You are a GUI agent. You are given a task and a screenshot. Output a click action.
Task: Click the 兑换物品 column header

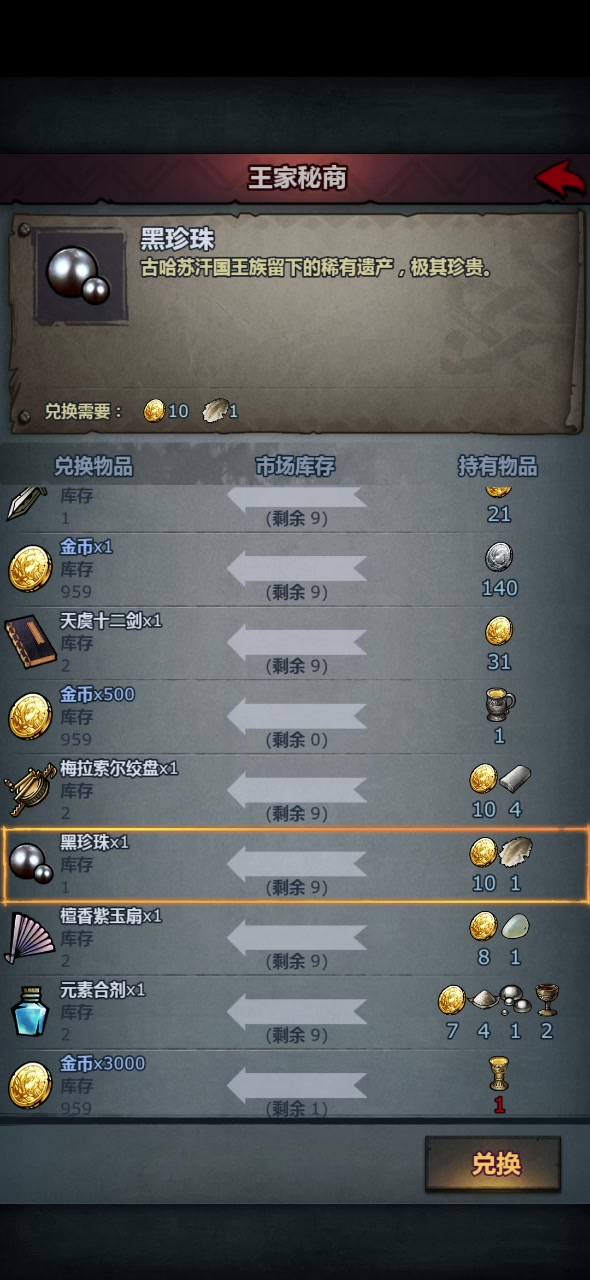pos(93,467)
